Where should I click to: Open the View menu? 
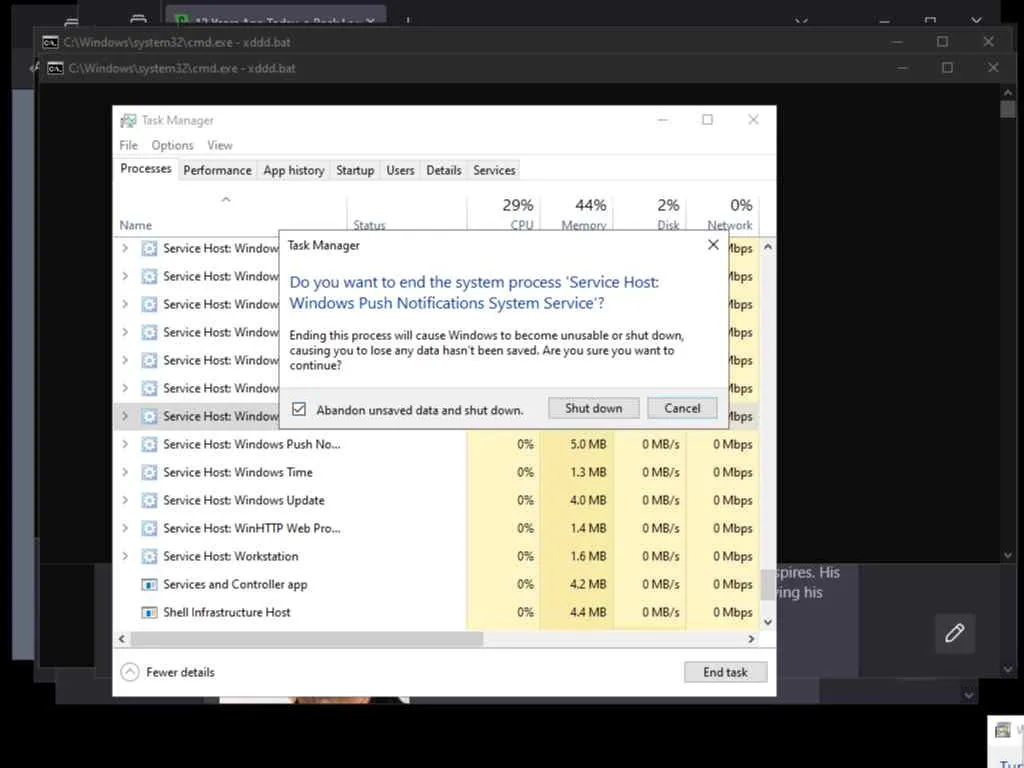(x=220, y=145)
